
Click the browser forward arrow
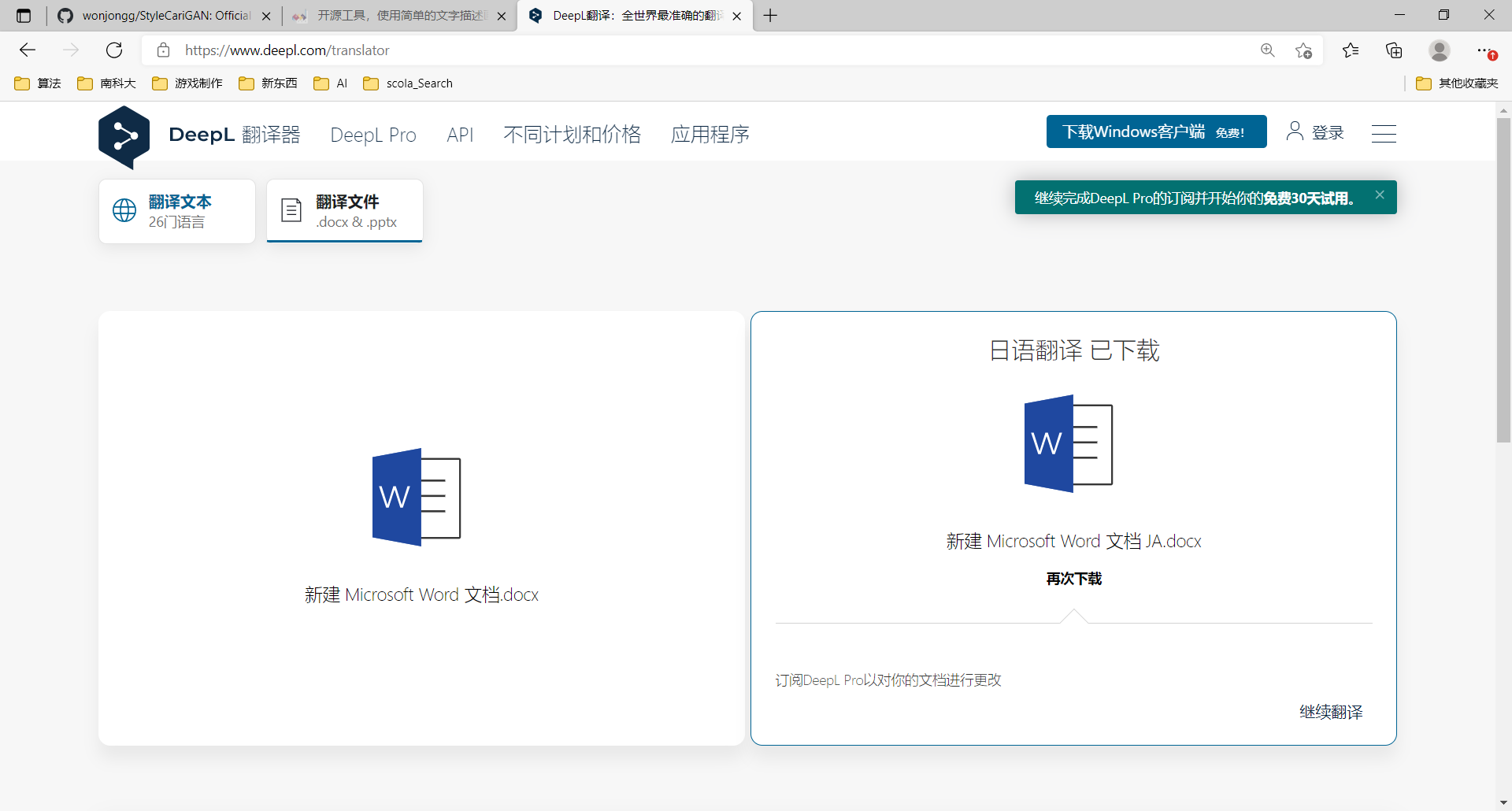pyautogui.click(x=71, y=50)
